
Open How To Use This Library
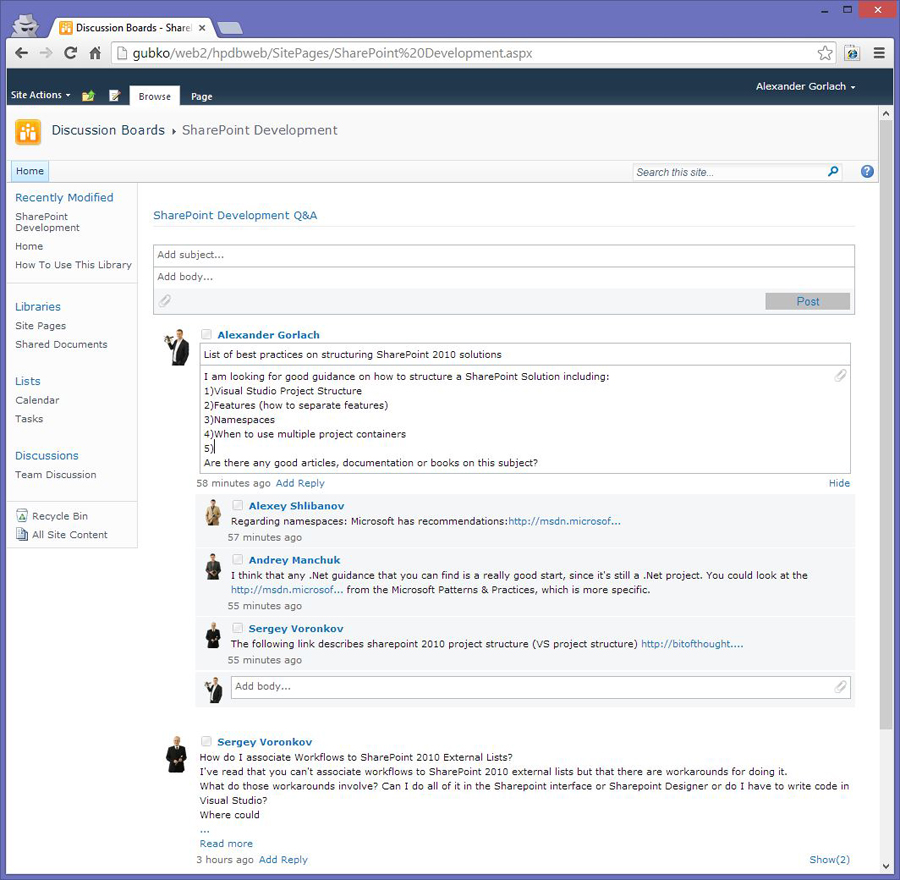pos(73,265)
